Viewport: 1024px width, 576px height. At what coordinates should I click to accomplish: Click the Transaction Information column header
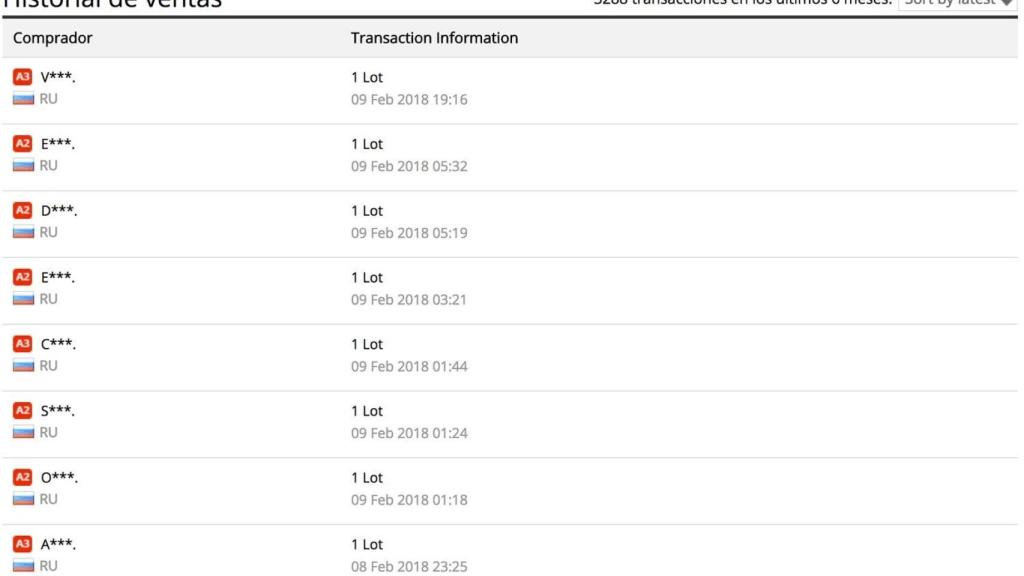(x=434, y=39)
